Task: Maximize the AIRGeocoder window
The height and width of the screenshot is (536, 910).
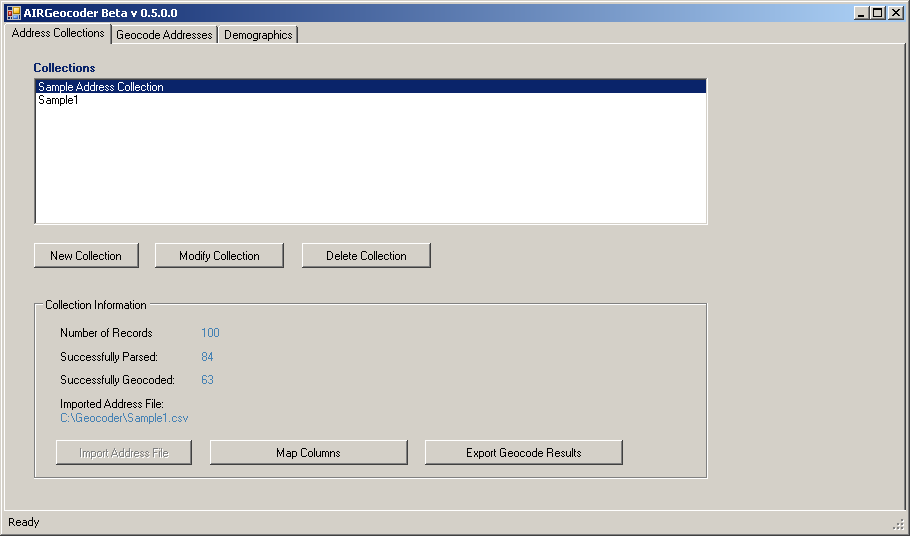Action: click(878, 13)
